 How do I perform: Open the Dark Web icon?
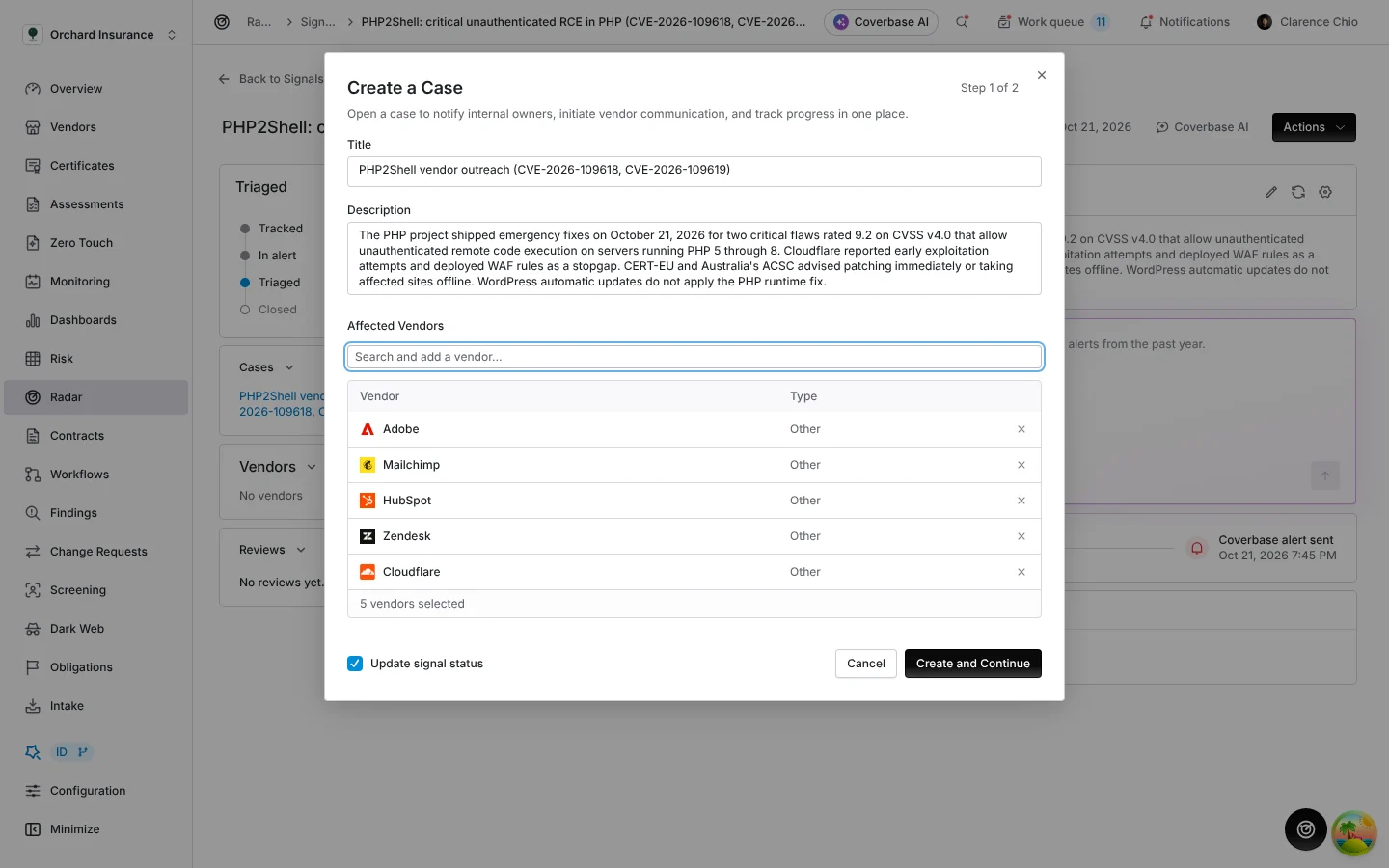33,629
